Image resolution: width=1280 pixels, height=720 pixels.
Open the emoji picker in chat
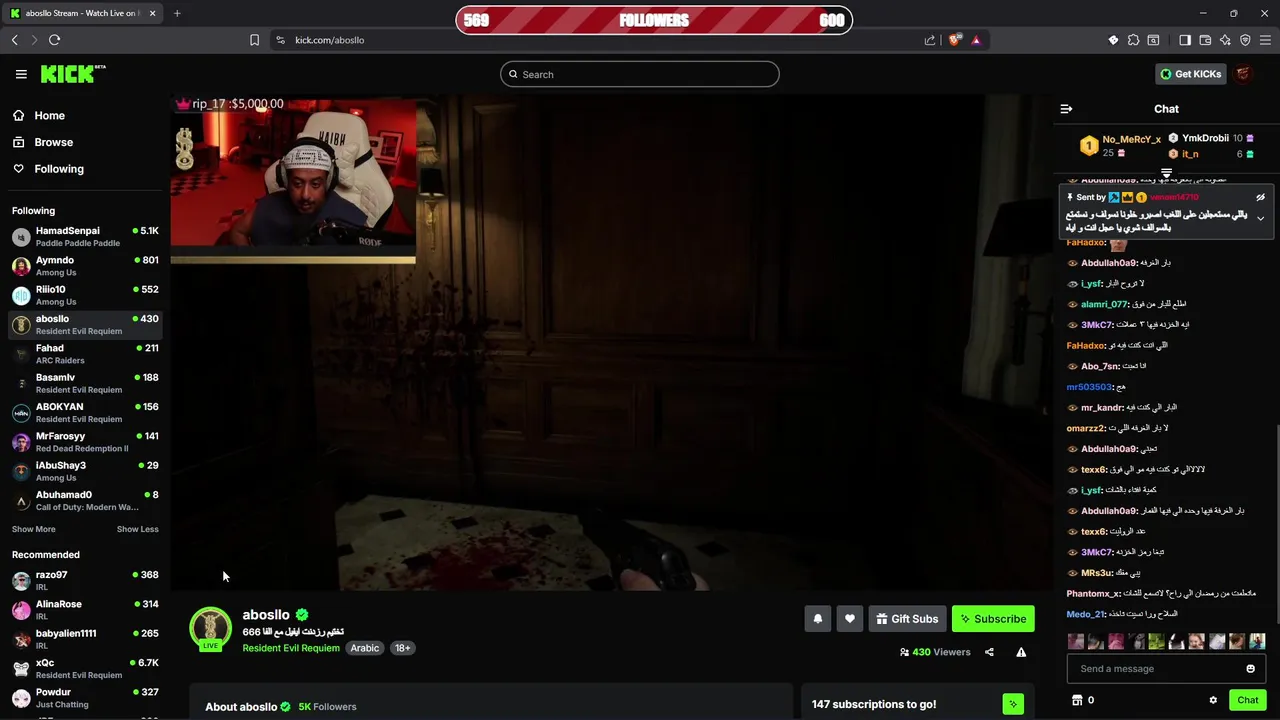(x=1250, y=669)
